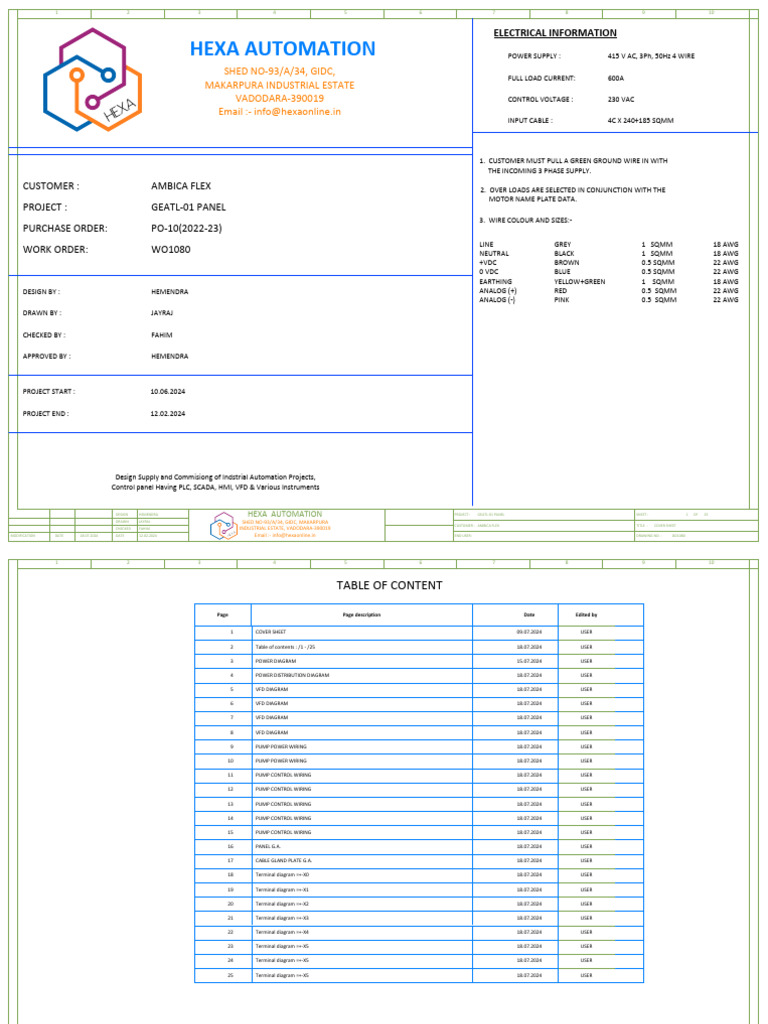
Task: Select 'JAYRAJ' next to DRAWN BY
Action: (162, 313)
